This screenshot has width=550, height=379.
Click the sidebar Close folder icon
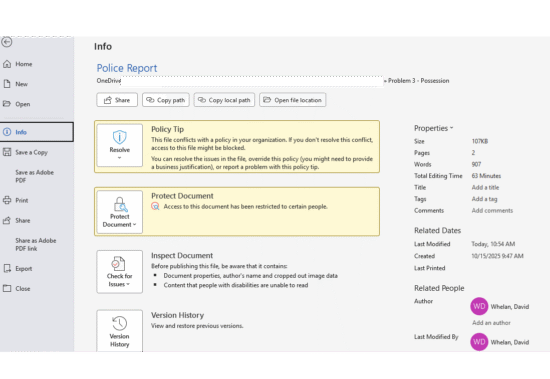[7, 288]
